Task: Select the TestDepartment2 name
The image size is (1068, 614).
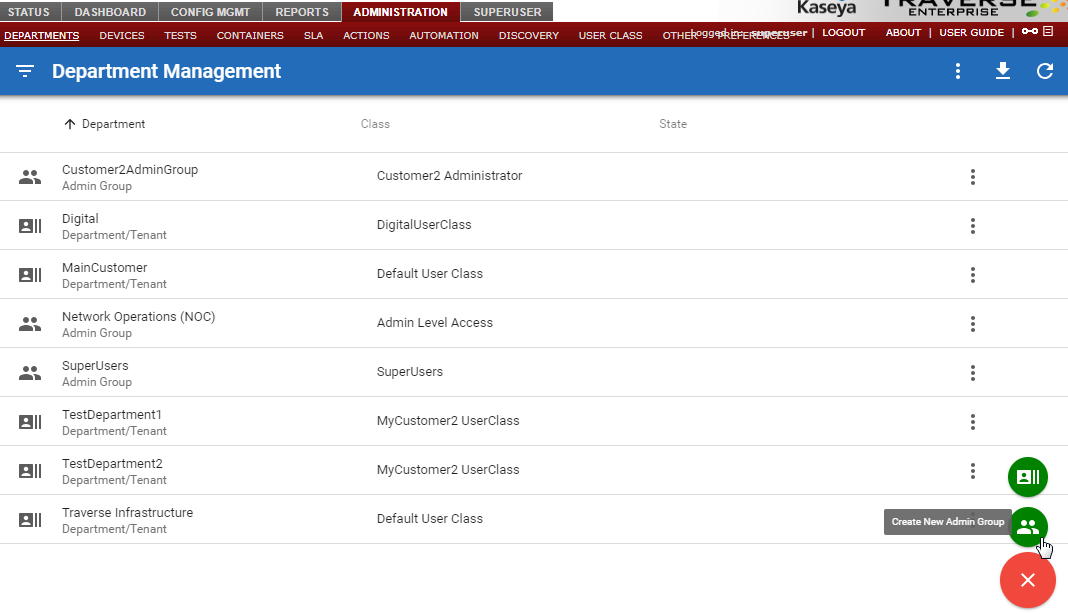Action: tap(112, 464)
